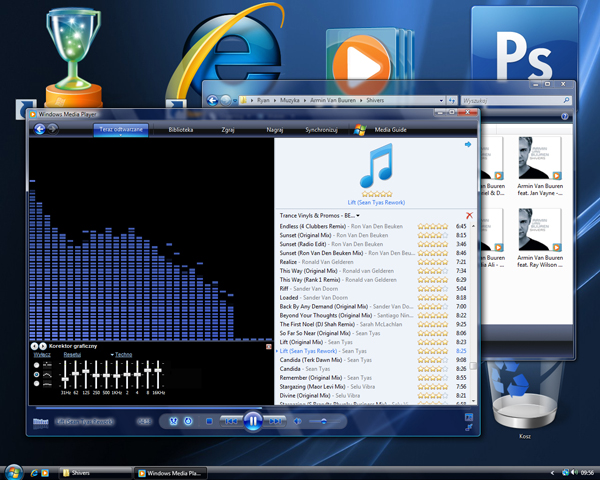Open the Synchronizuj tab
The image size is (600, 480).
321,130
